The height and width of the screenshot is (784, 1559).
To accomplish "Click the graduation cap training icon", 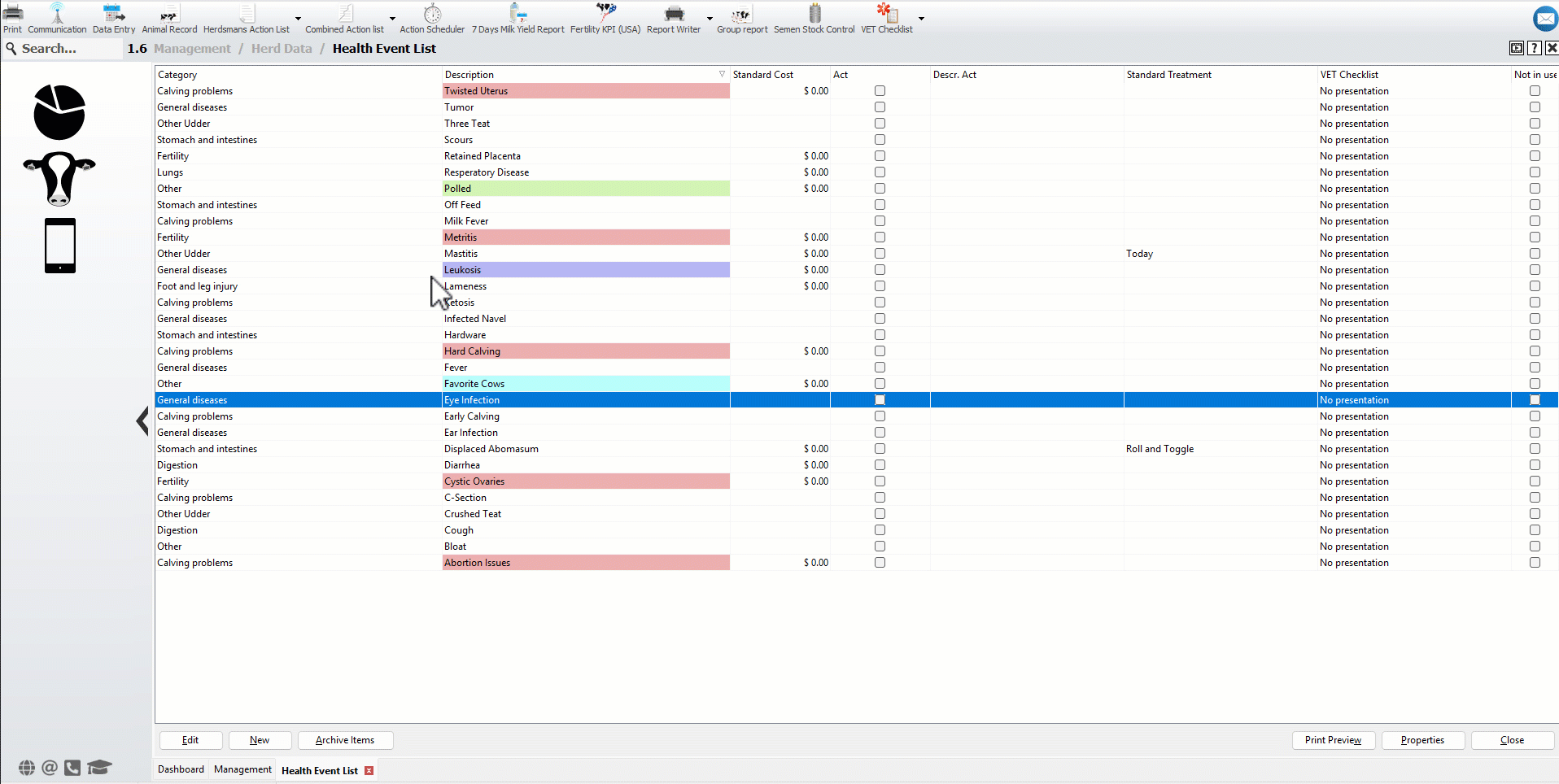I will click(99, 767).
